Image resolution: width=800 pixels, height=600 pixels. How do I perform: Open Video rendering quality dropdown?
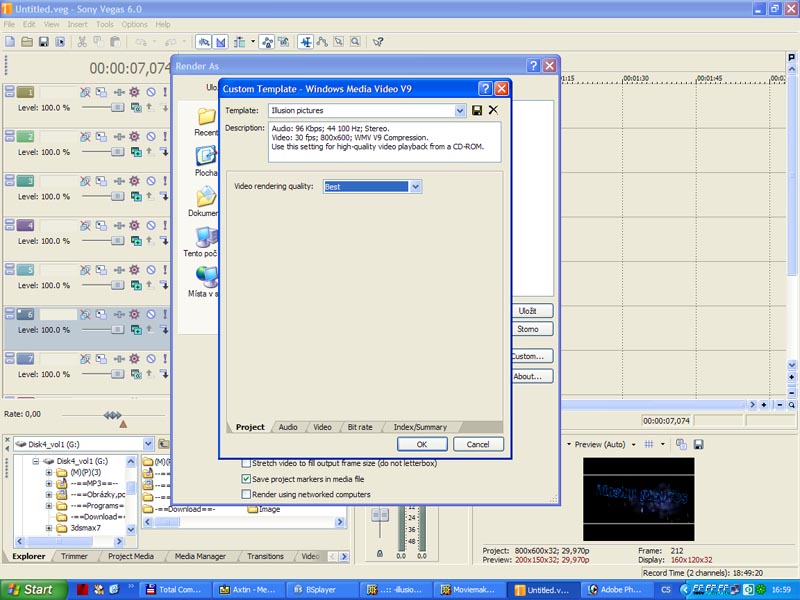point(415,187)
